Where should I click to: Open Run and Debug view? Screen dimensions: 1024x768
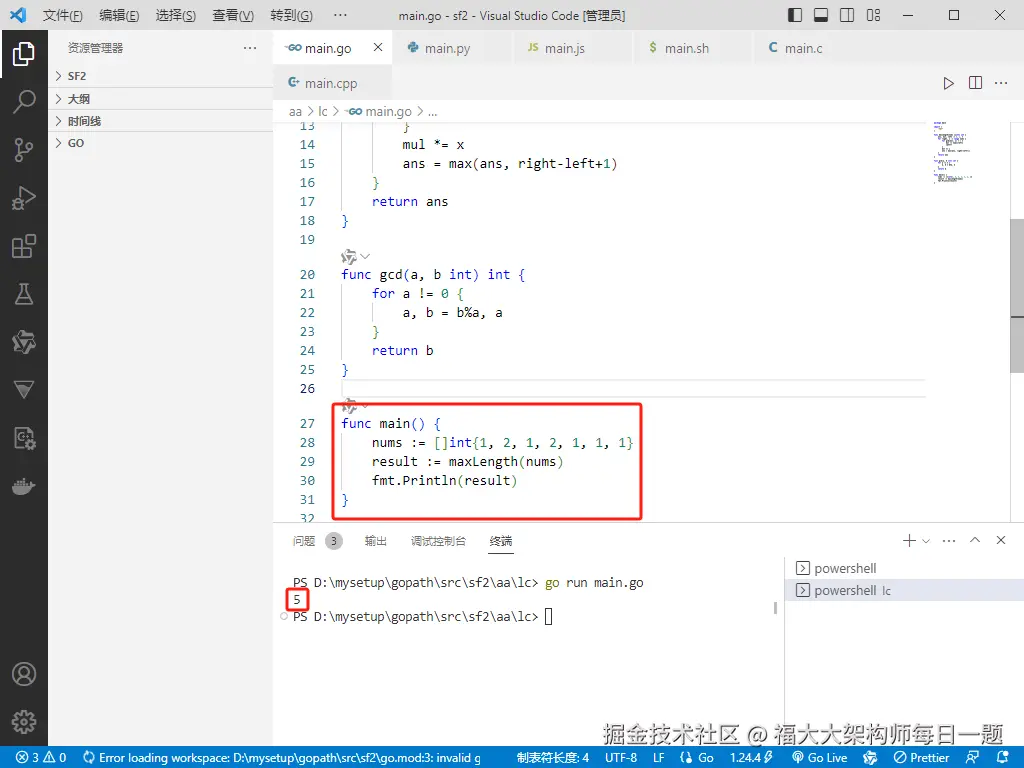pyautogui.click(x=24, y=198)
